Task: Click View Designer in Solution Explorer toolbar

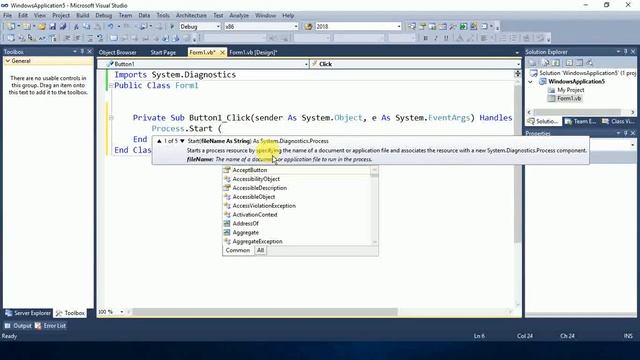Action: [x=579, y=63]
